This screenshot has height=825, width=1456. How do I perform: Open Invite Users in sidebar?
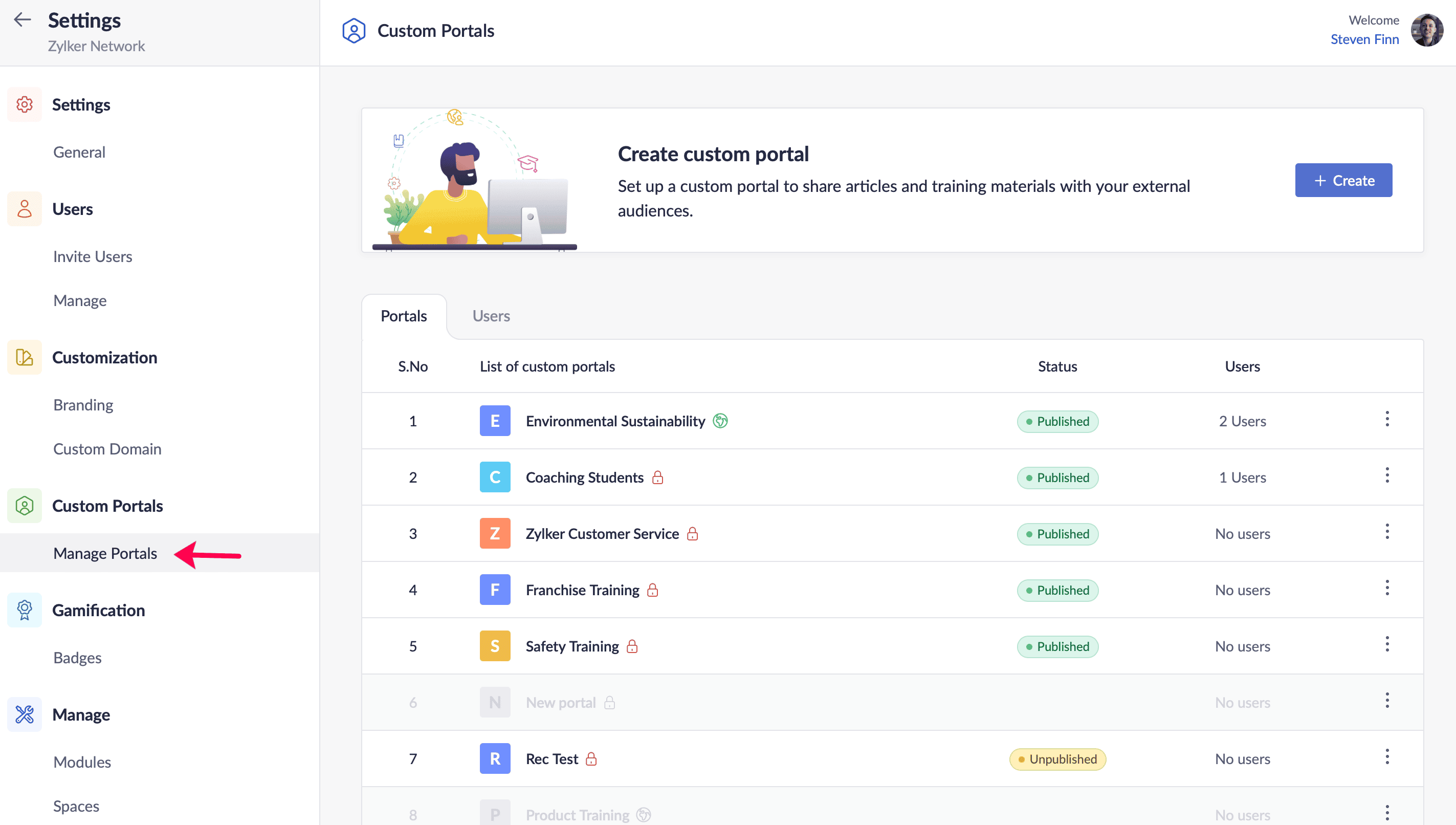pyautogui.click(x=92, y=257)
